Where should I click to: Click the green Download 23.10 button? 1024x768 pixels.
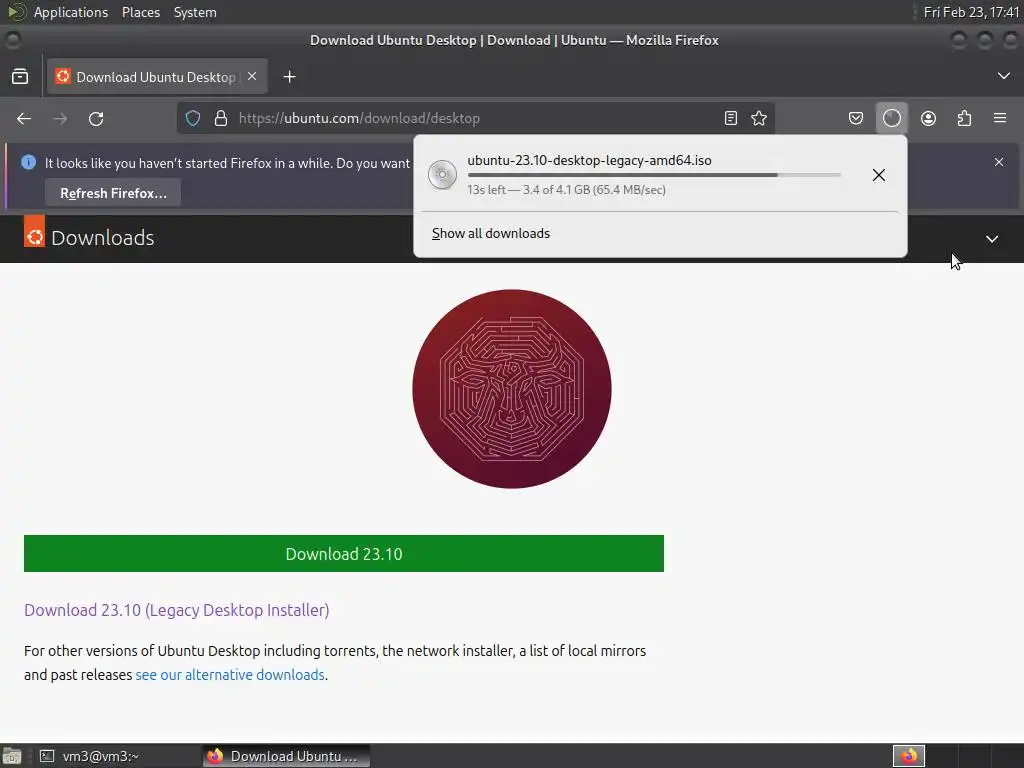[344, 554]
